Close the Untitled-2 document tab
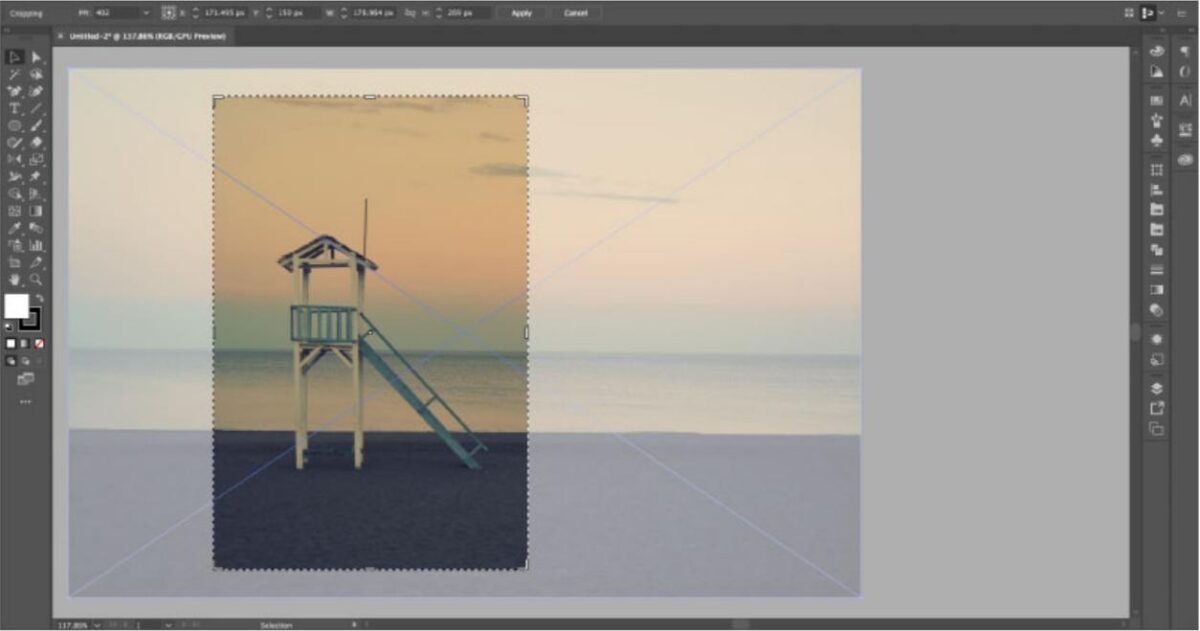This screenshot has width=1200, height=631. [x=60, y=36]
